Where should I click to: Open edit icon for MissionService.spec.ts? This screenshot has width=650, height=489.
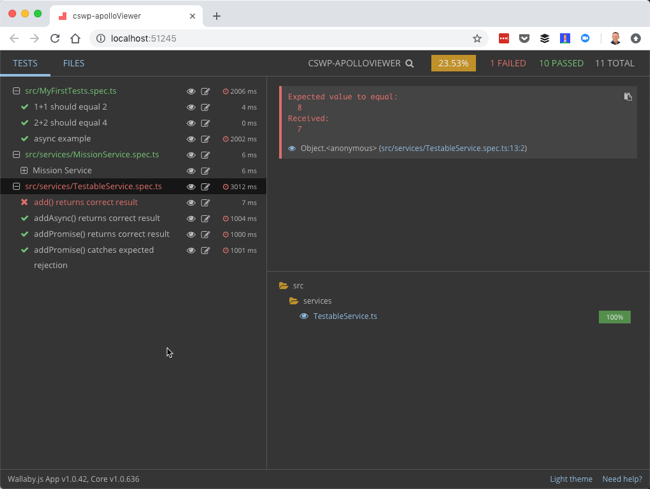pyautogui.click(x=205, y=155)
